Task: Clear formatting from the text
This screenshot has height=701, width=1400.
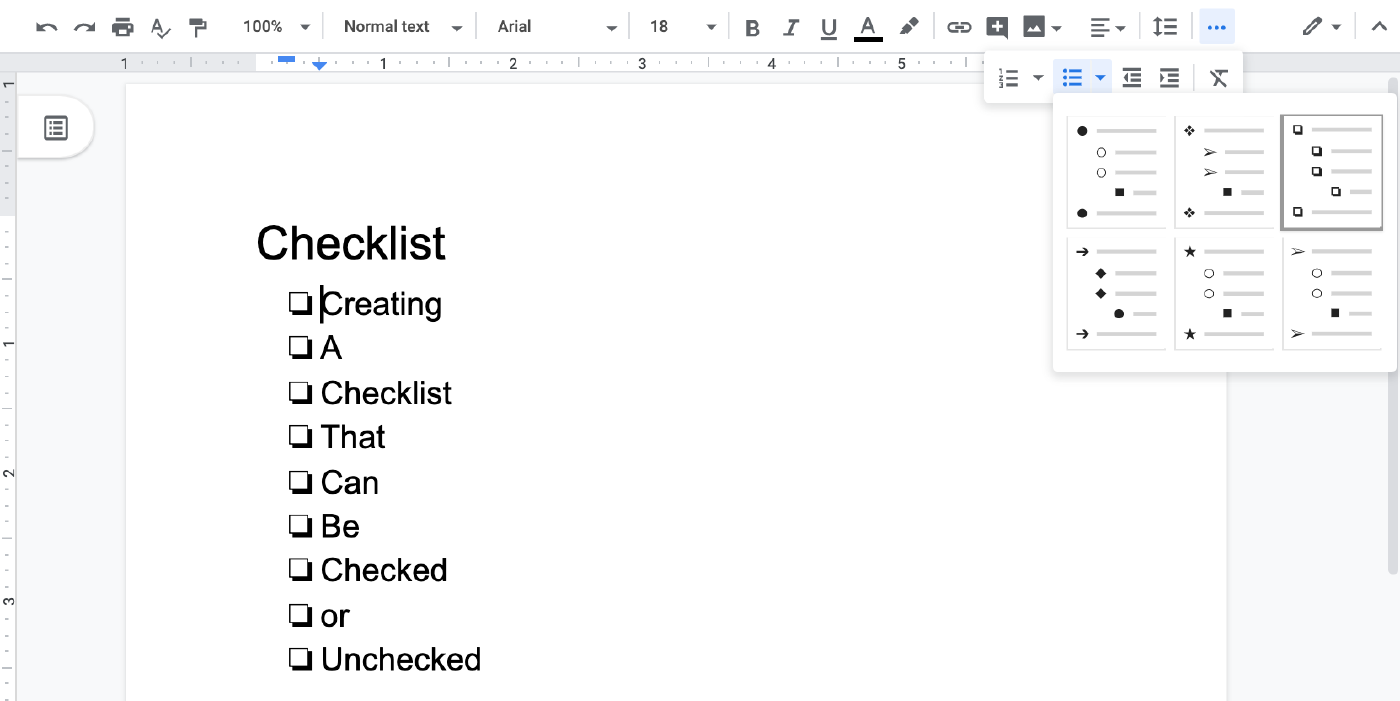Action: pos(1219,77)
